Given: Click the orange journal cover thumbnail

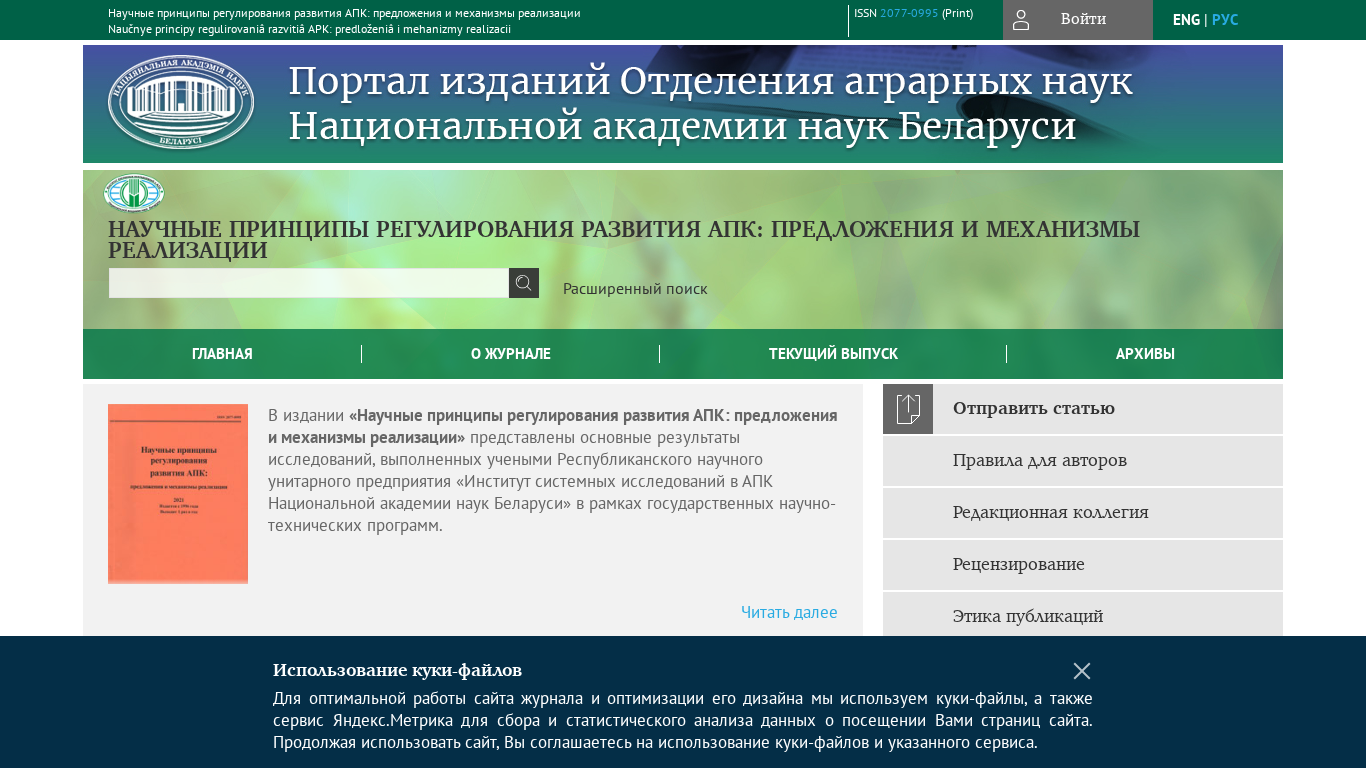Looking at the screenshot, I should coord(178,494).
